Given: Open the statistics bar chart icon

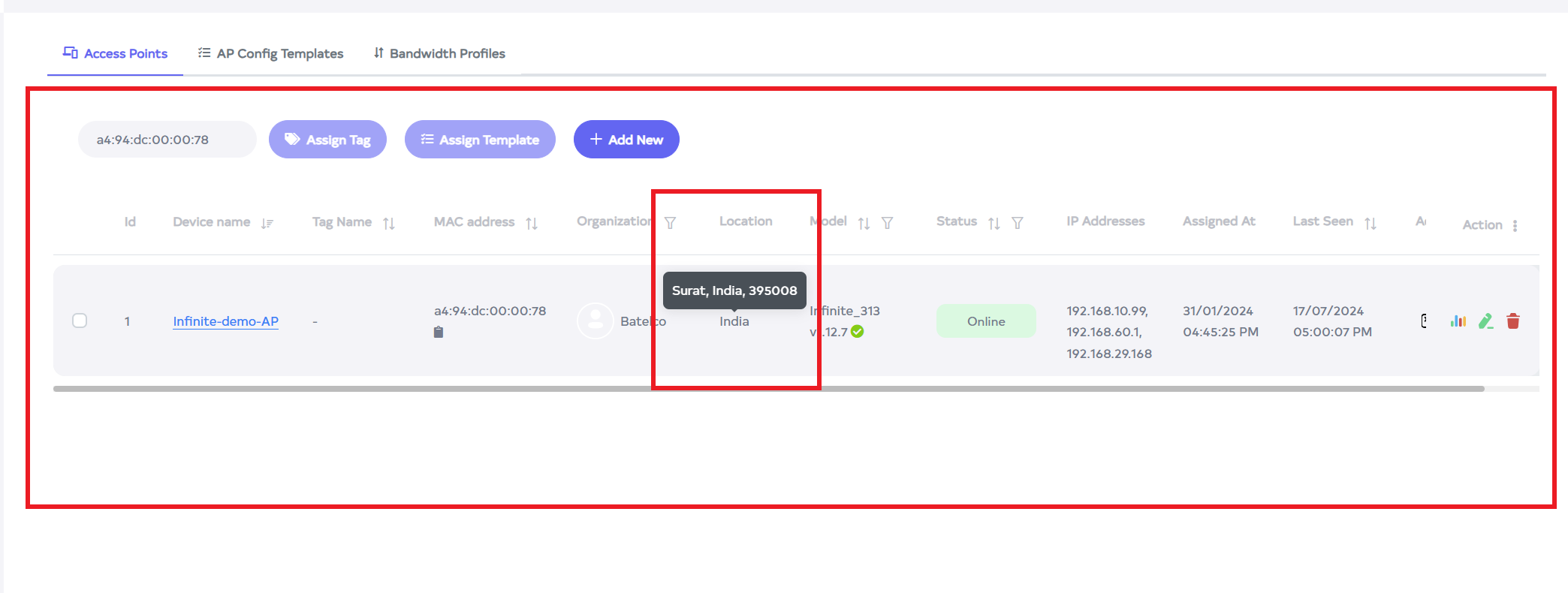Looking at the screenshot, I should [1458, 321].
